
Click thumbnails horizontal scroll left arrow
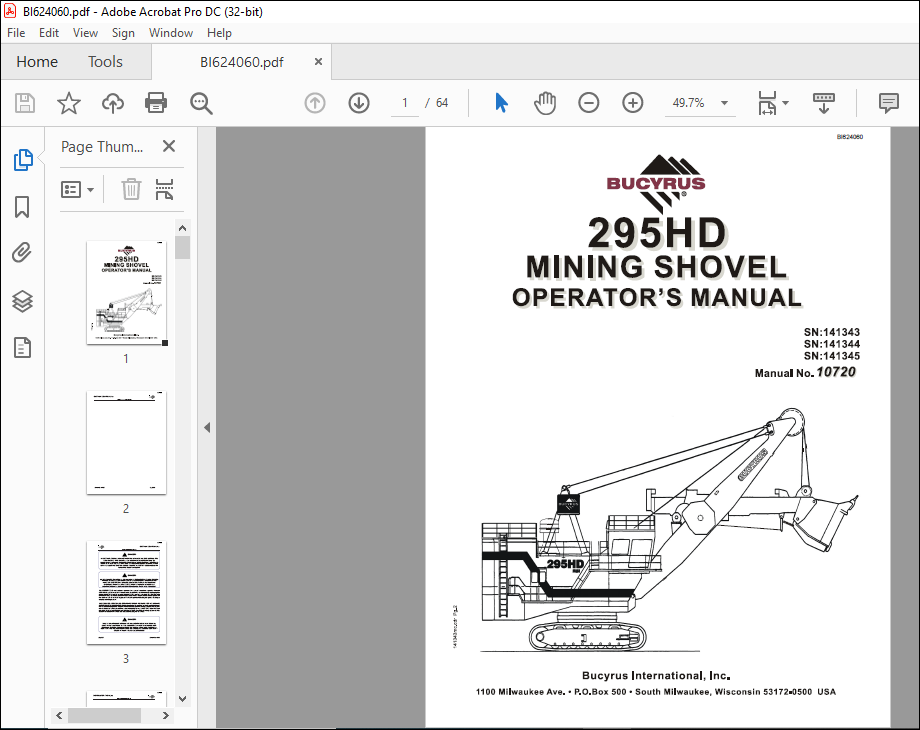(x=59, y=715)
